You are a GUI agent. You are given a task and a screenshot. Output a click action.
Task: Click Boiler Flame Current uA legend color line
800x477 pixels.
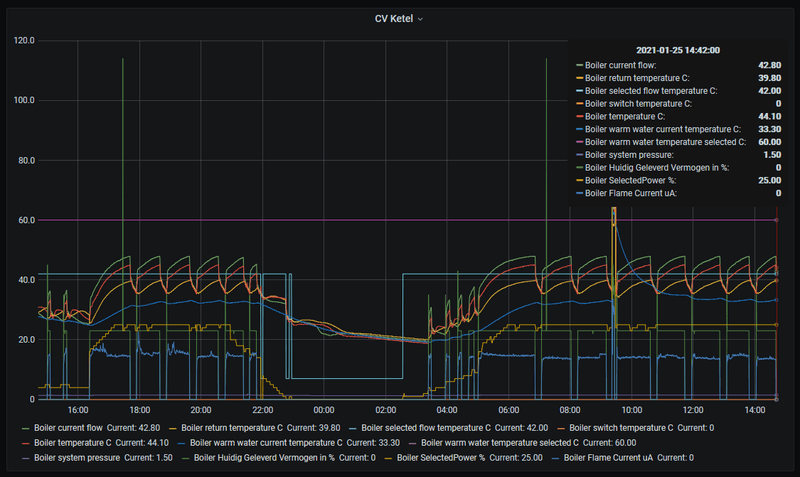coord(556,458)
